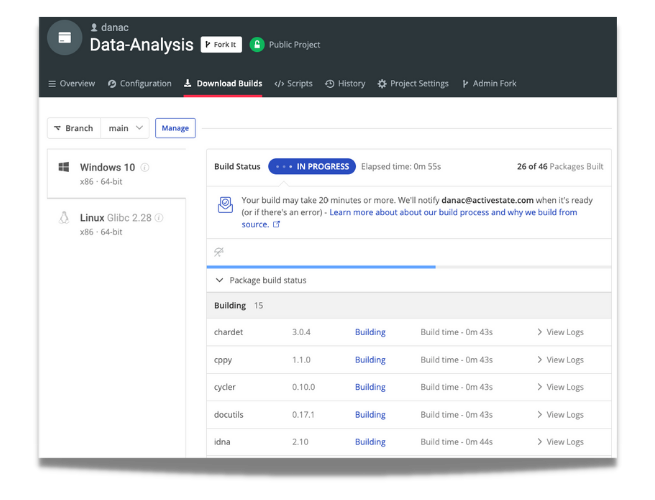Expand View Logs for cycler
This screenshot has height=500, width=655.
[x=560, y=387]
